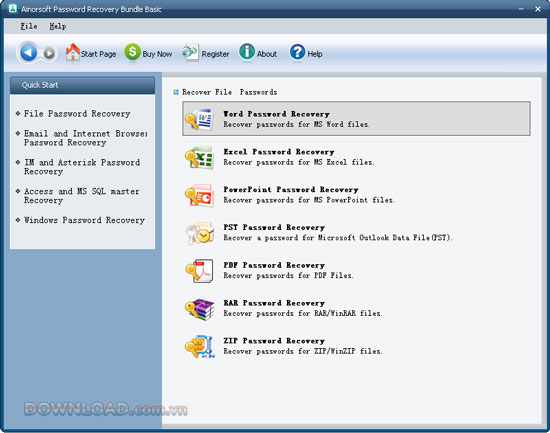Click the ZIP Password Recovery icon
The image size is (550, 433).
(x=199, y=346)
